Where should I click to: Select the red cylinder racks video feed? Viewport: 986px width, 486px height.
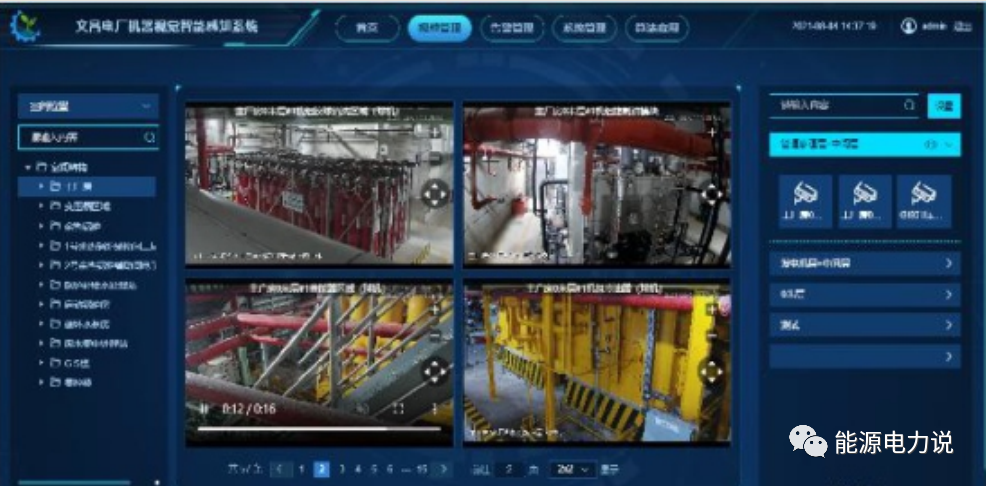pyautogui.click(x=319, y=184)
